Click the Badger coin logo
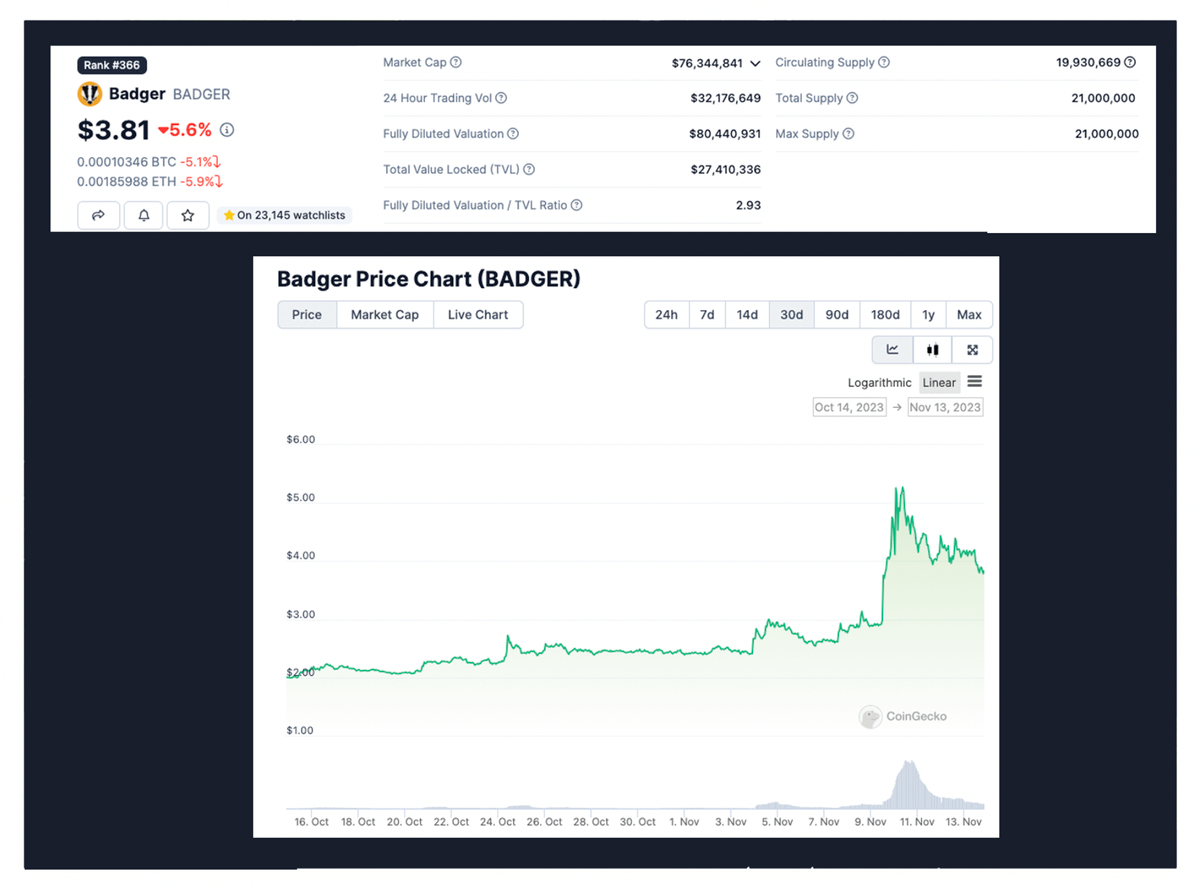1200x888 pixels. (x=90, y=94)
